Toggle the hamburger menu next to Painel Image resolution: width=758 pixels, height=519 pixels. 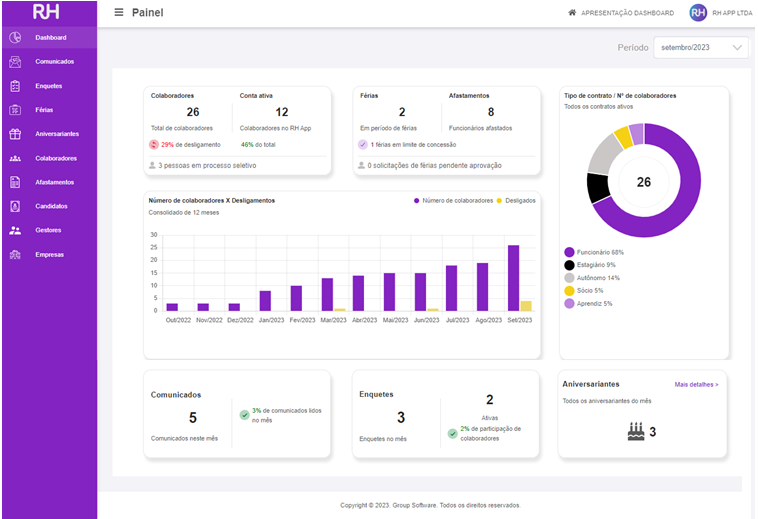pyautogui.click(x=118, y=12)
